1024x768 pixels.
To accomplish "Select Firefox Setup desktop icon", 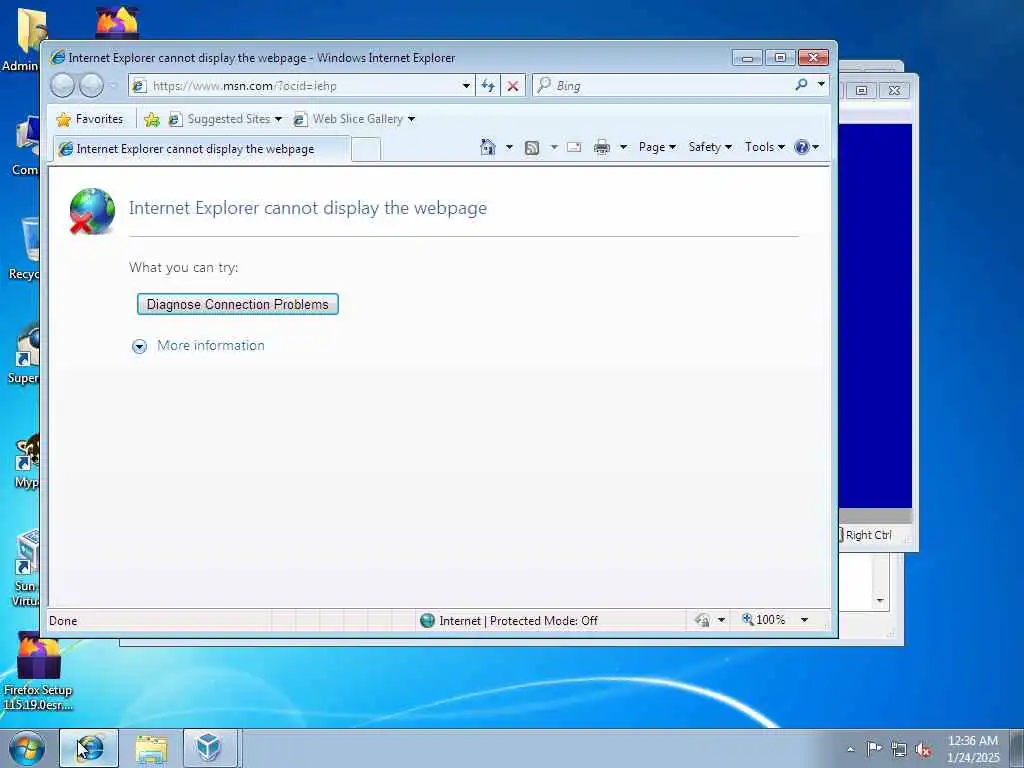I will click(38, 673).
